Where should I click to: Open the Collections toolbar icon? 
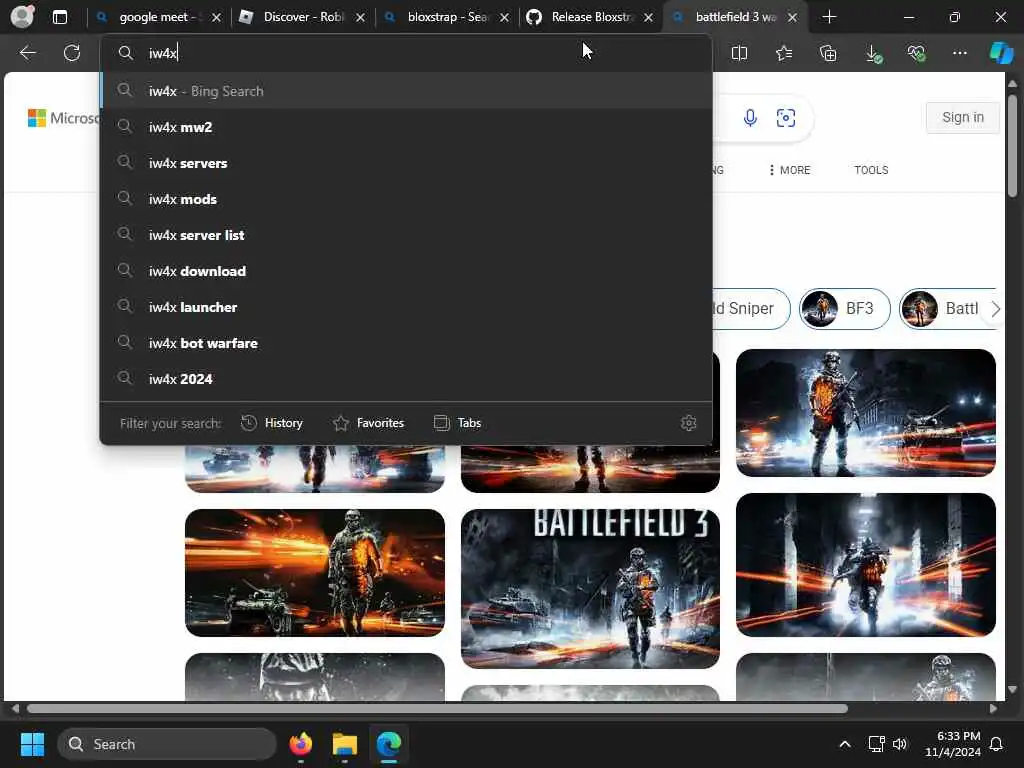pyautogui.click(x=828, y=54)
